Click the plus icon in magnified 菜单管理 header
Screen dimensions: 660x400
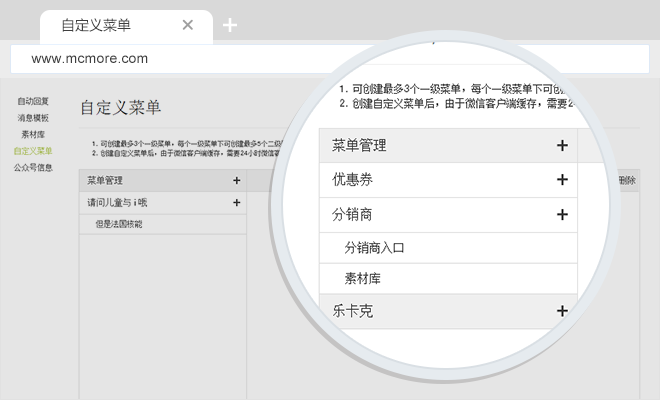point(562,146)
